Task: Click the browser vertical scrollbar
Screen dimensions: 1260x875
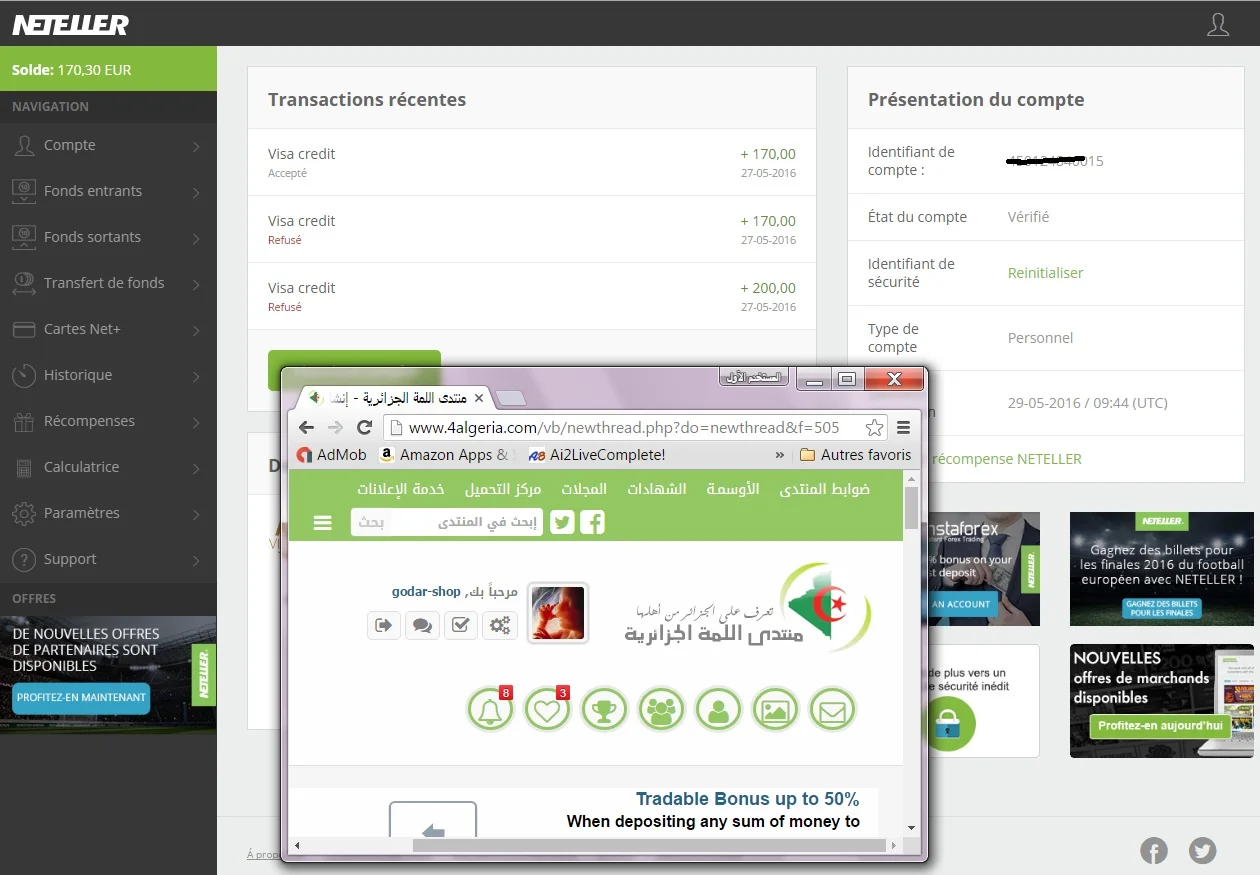Action: [x=910, y=650]
